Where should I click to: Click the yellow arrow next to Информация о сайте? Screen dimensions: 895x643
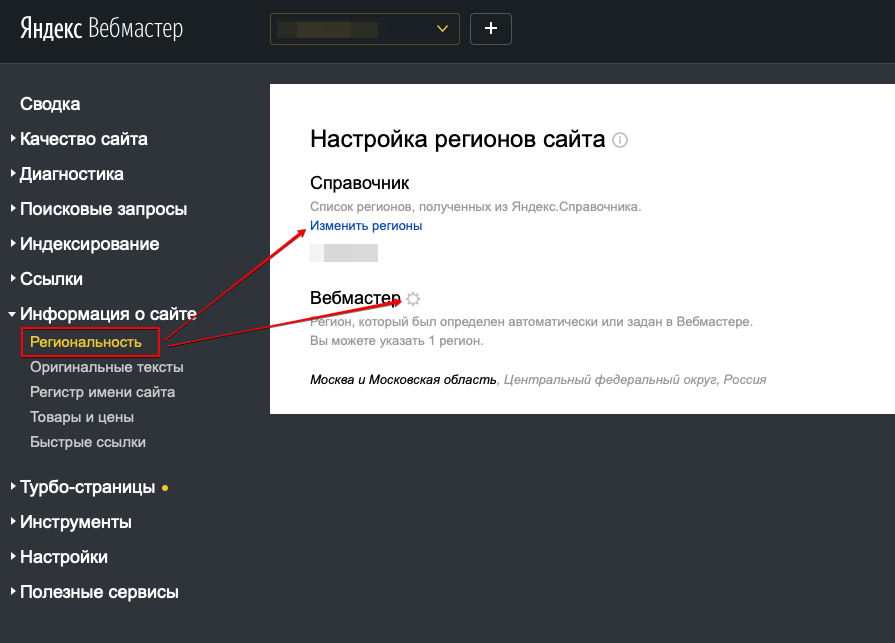pyautogui.click(x=11, y=313)
